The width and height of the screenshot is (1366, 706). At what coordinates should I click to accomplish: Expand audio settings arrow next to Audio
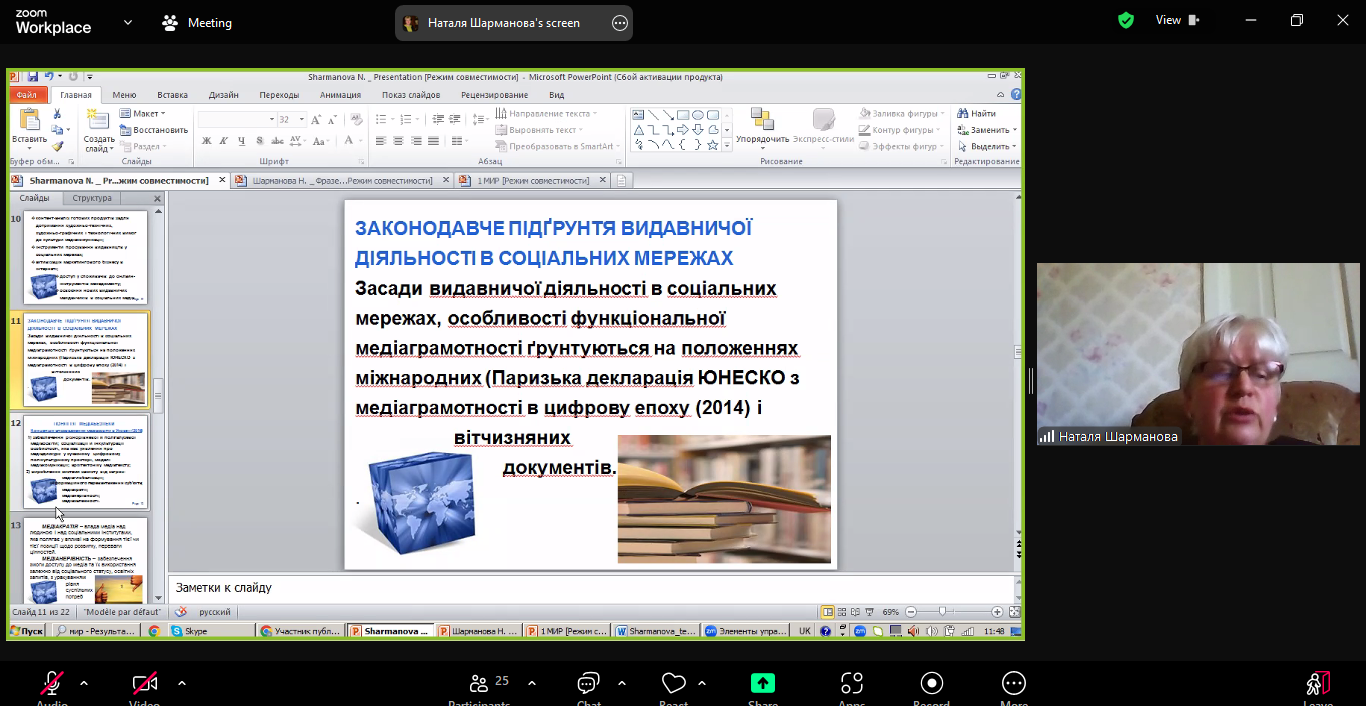[84, 683]
